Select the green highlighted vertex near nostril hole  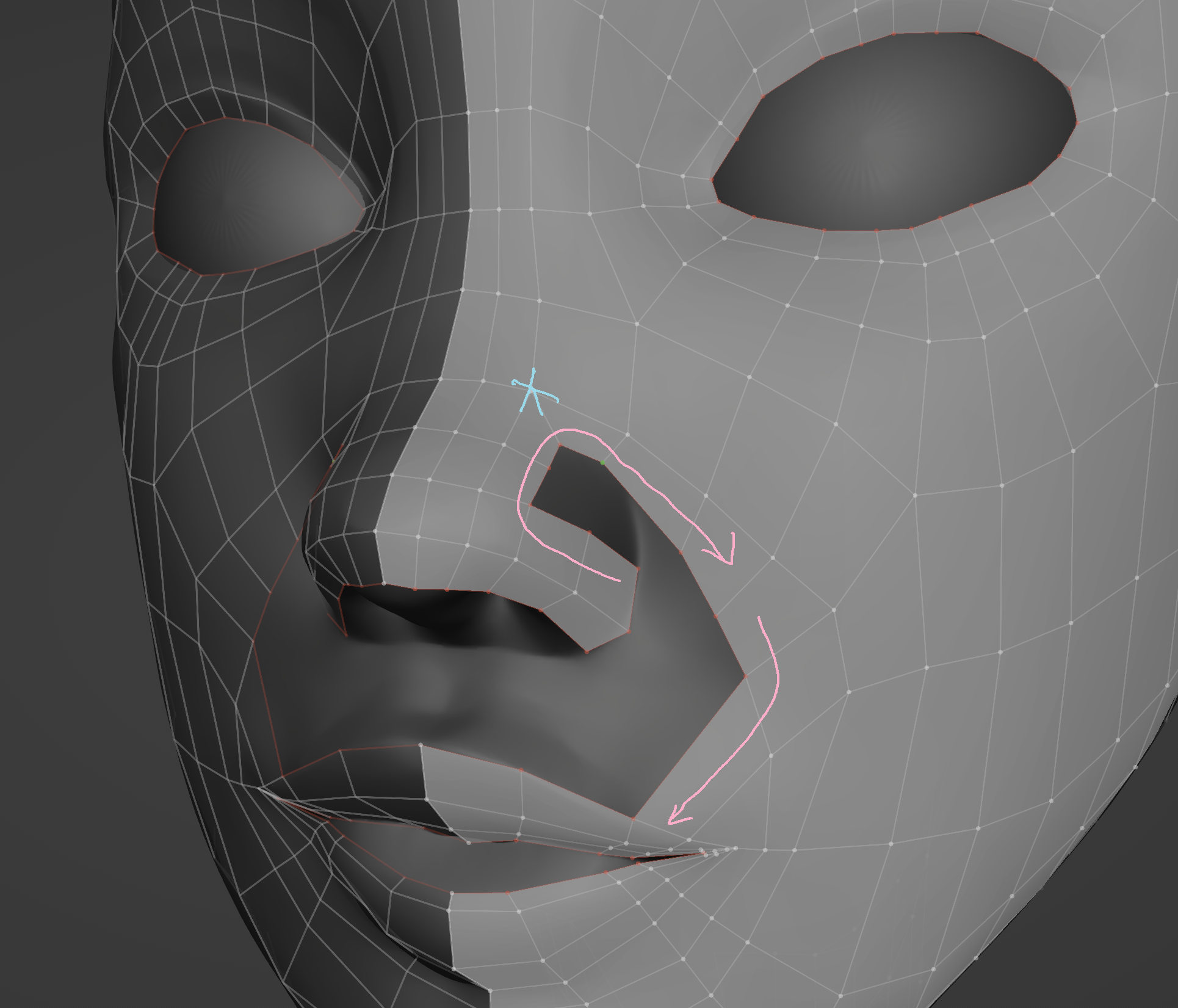coord(603,463)
